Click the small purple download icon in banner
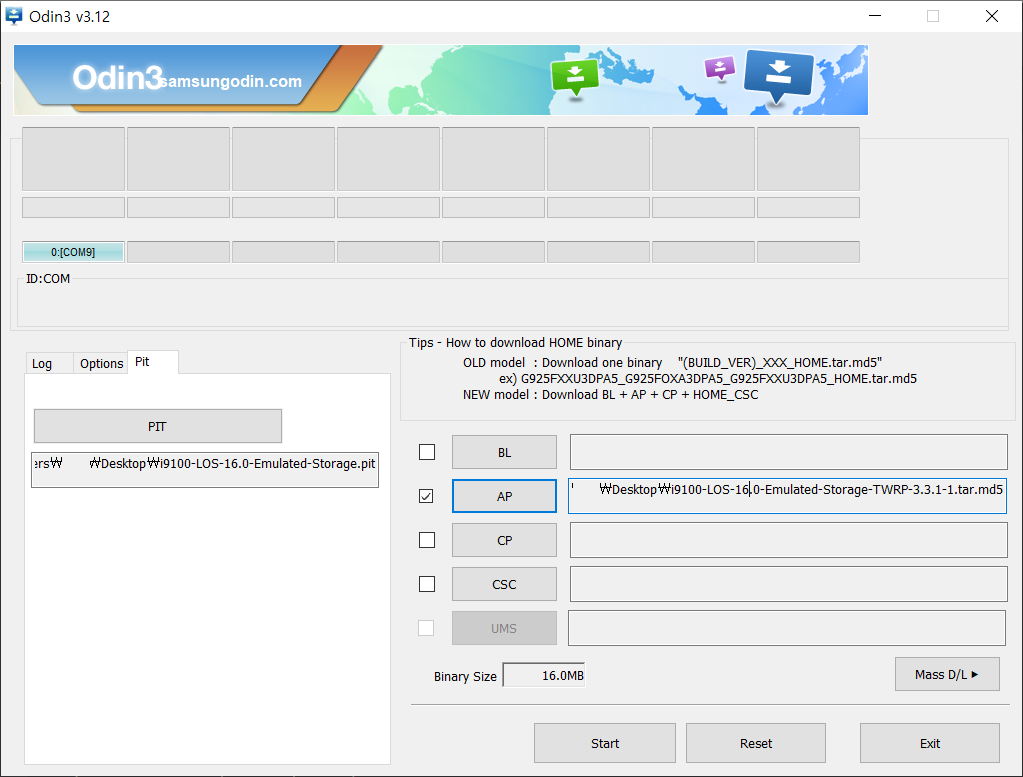This screenshot has height=777, width=1023. click(x=720, y=68)
